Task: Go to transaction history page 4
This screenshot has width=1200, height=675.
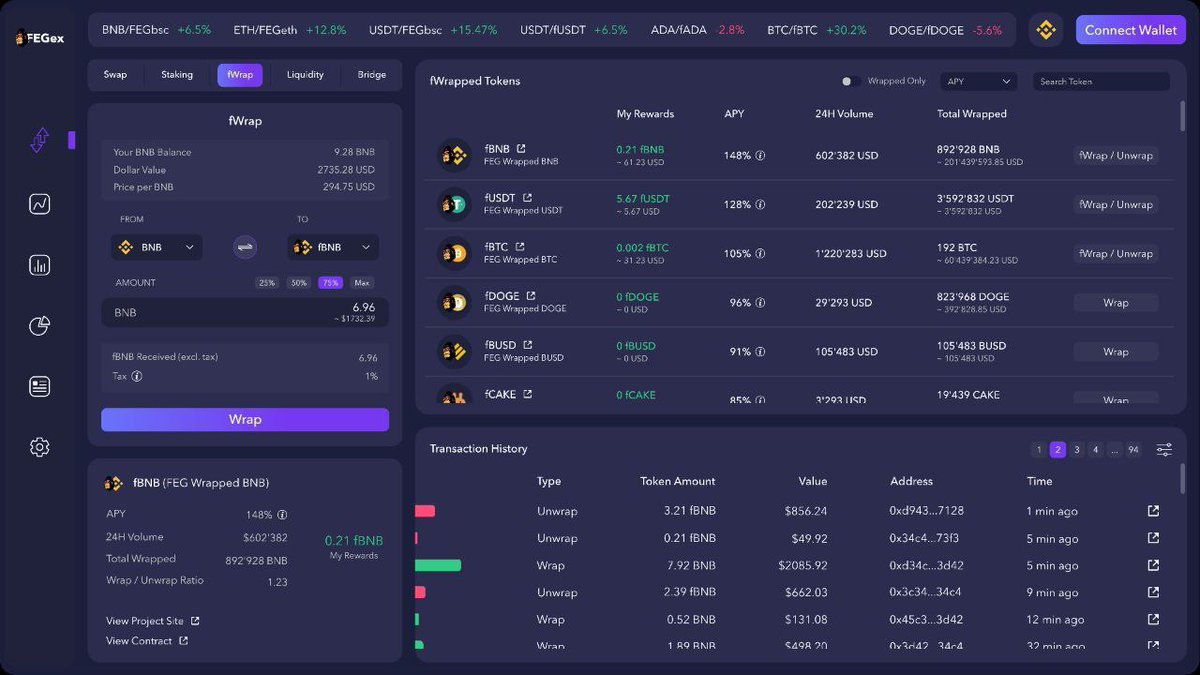Action: 1096,450
